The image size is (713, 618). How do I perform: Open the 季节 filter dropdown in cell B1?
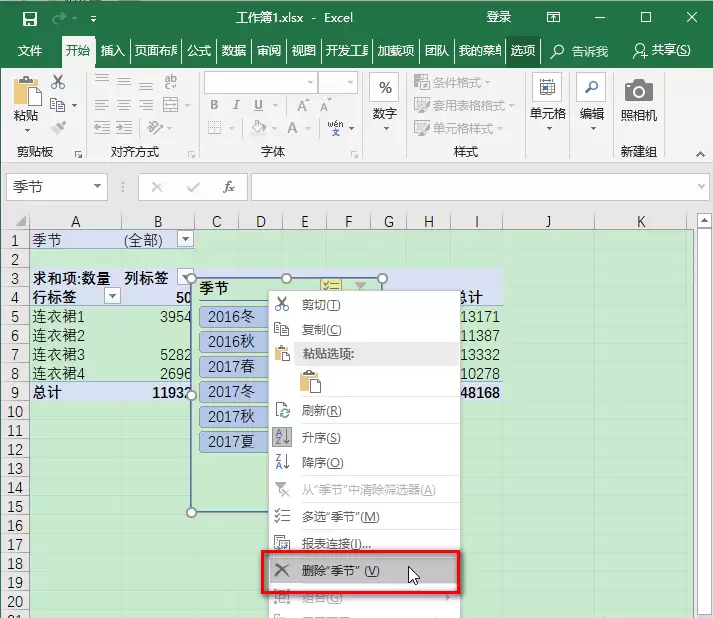click(186, 239)
